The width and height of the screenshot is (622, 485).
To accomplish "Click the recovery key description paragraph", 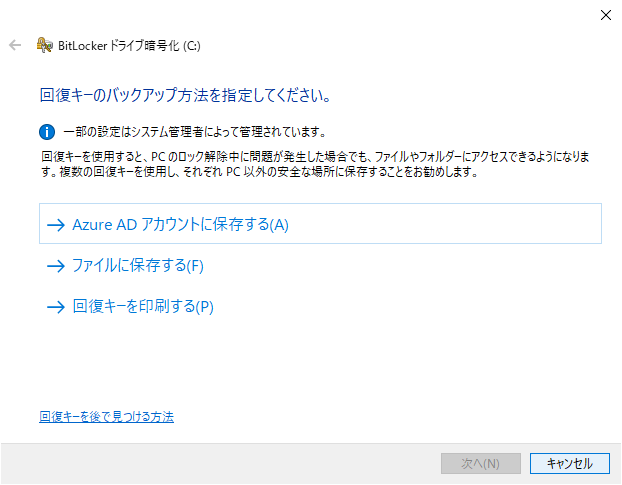I will tap(315, 164).
